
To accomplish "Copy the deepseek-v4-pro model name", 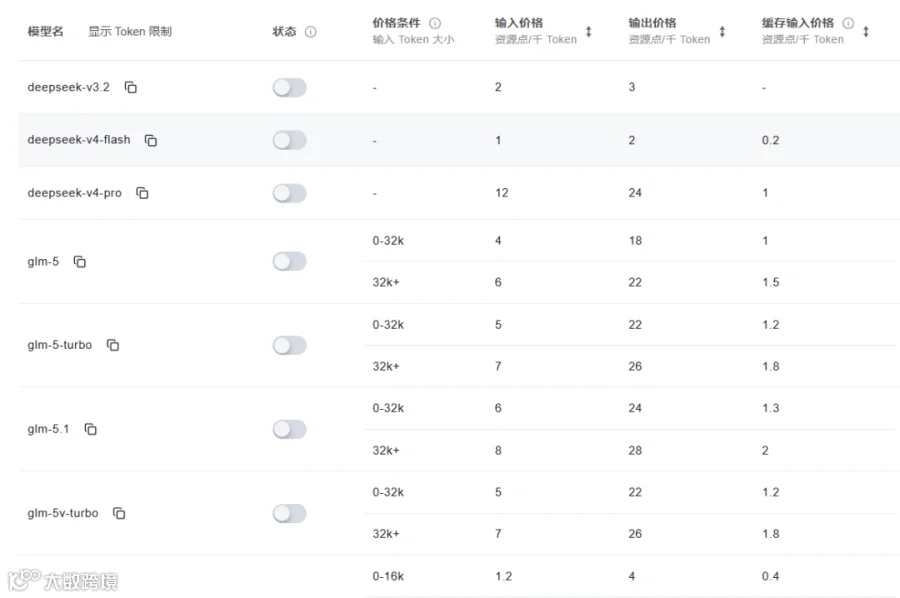I will click(x=142, y=193).
